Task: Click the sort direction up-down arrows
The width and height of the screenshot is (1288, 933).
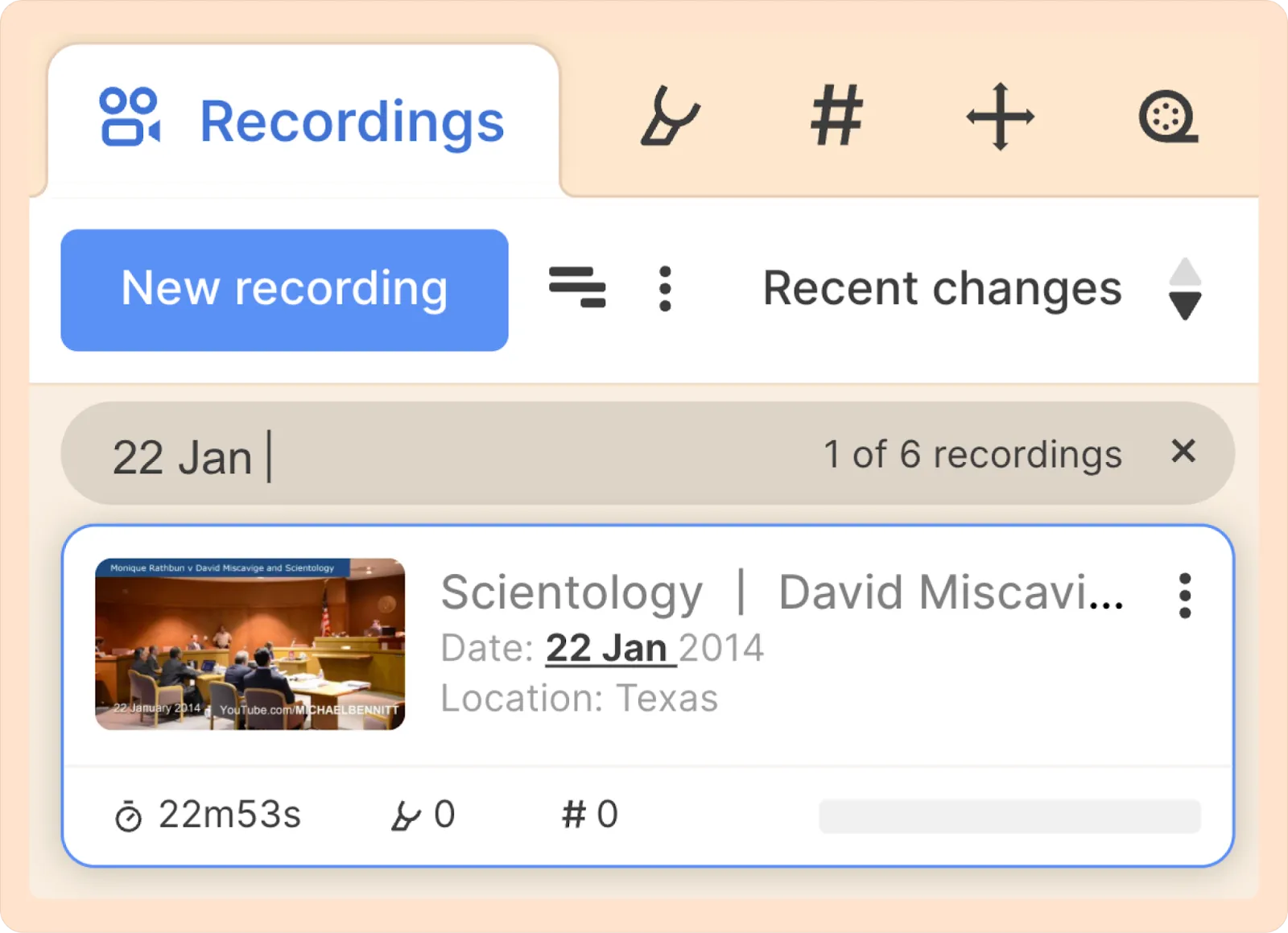Action: (x=1185, y=289)
